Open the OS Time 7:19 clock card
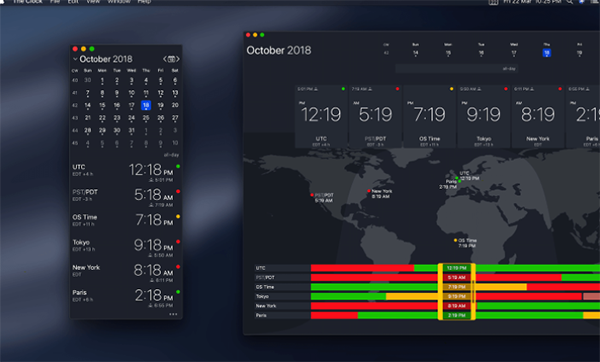Image resolution: width=600 pixels, height=362 pixels. [x=429, y=116]
